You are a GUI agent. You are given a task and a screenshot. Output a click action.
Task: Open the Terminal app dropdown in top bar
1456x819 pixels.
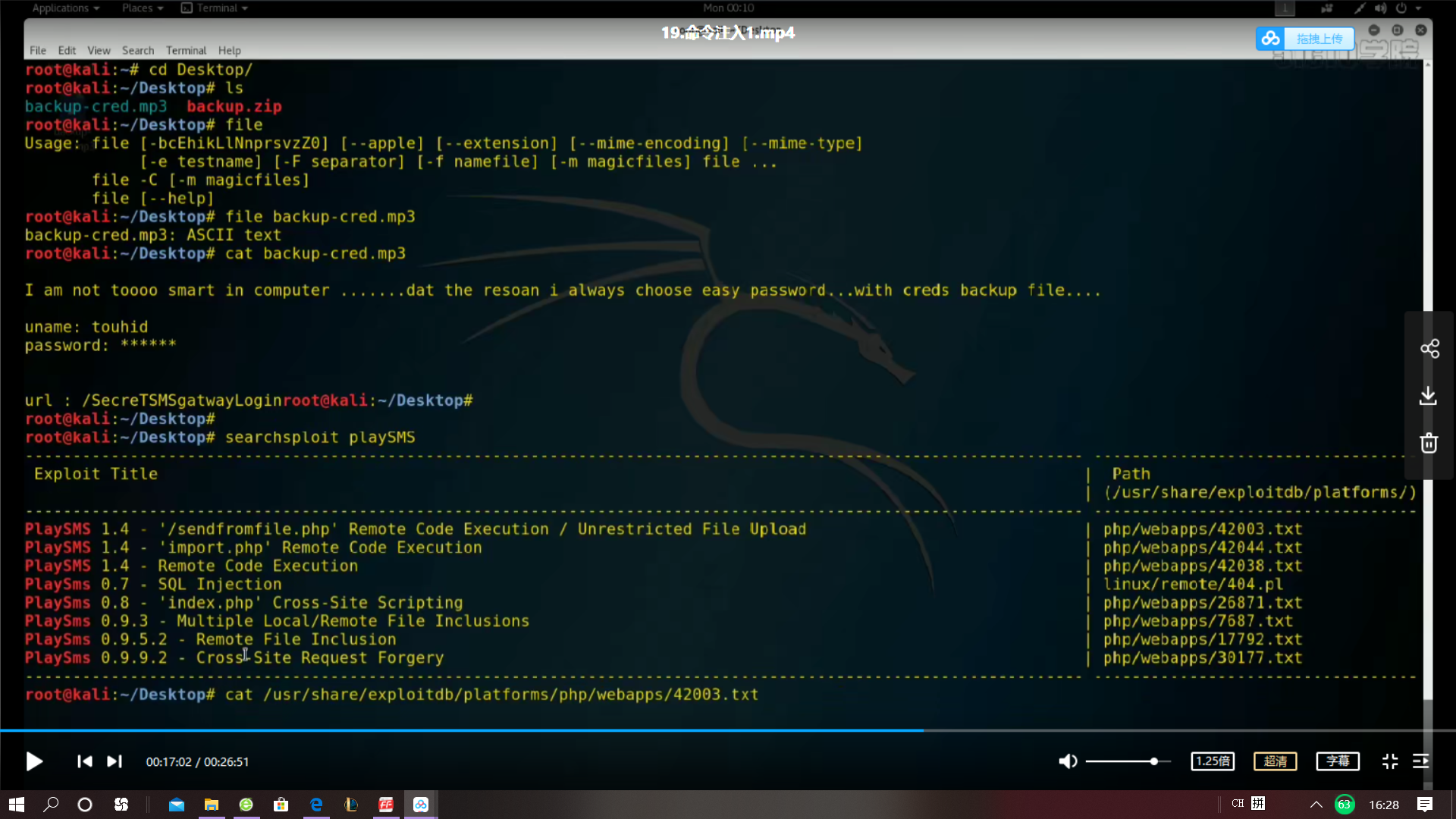click(x=215, y=8)
